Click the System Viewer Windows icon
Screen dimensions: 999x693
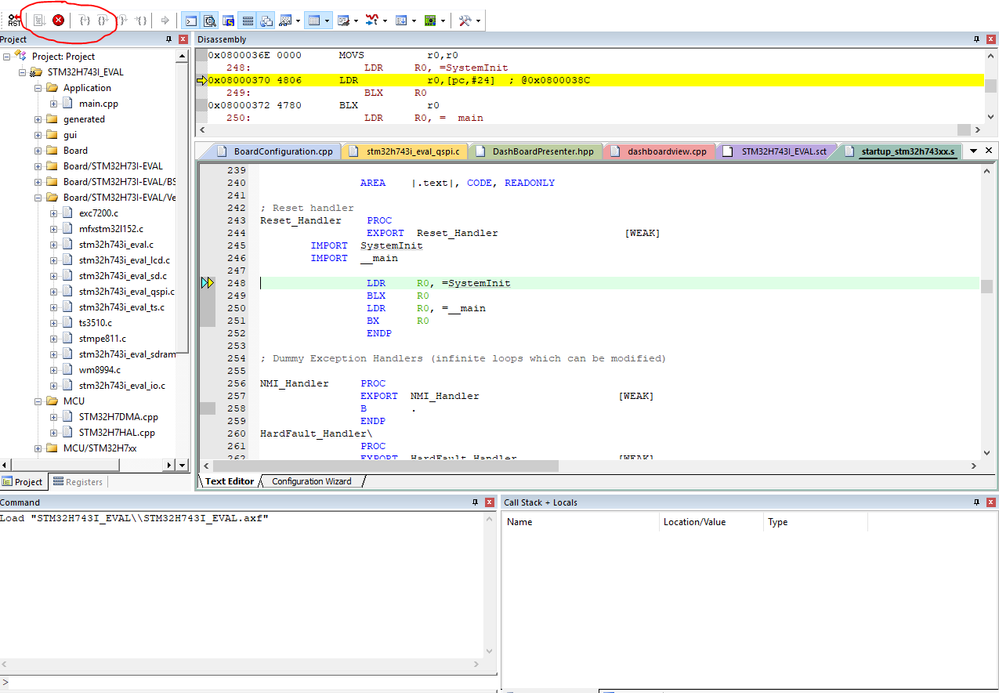pyautogui.click(x=431, y=20)
